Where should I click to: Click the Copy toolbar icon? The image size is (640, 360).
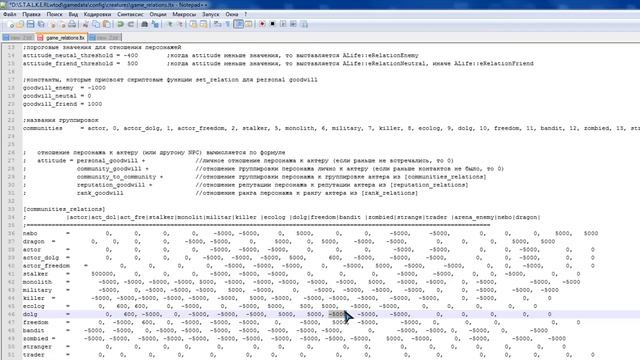tap(96, 24)
